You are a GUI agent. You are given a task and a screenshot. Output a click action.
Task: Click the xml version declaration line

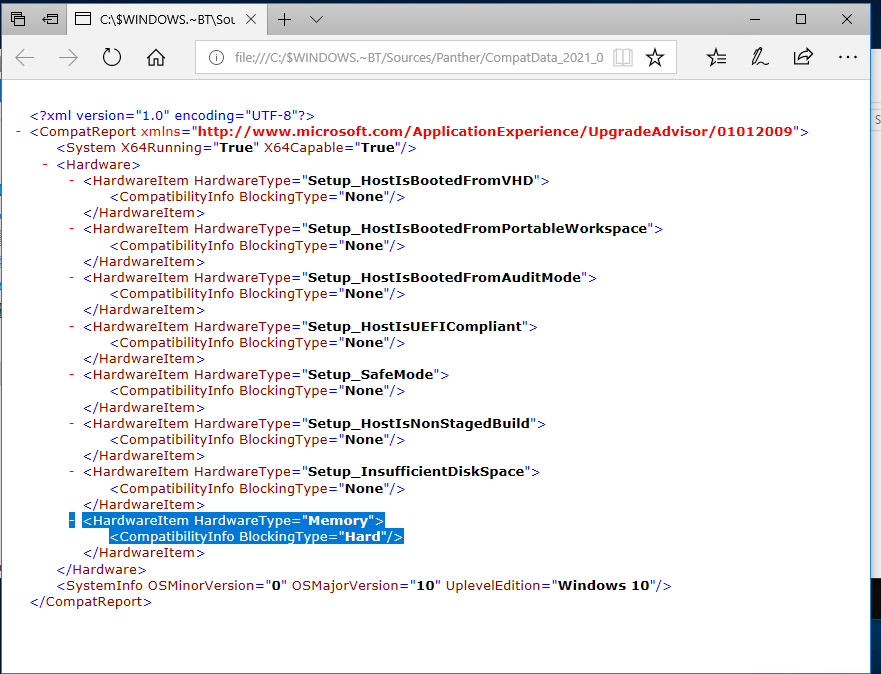[172, 116]
